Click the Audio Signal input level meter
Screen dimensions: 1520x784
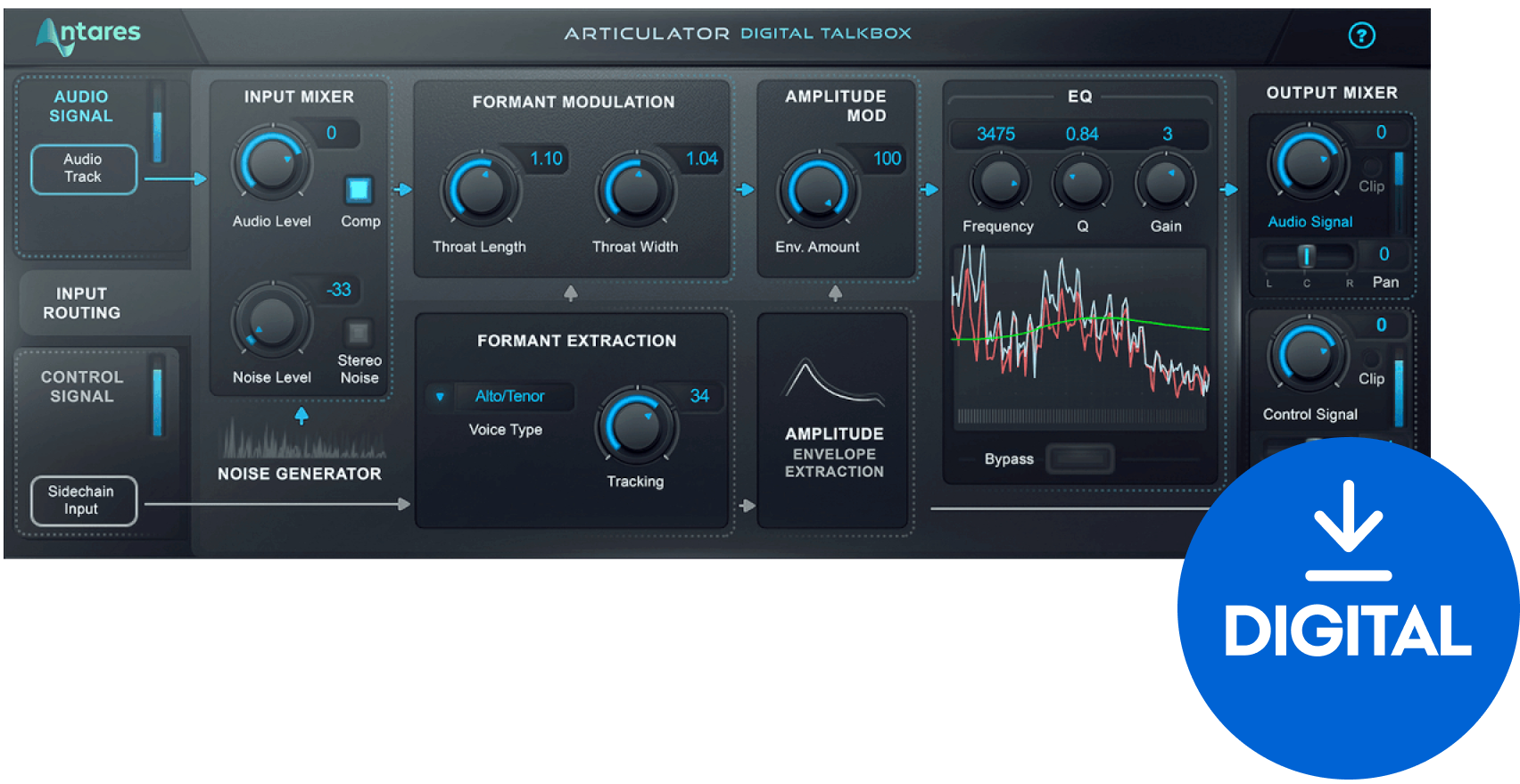coord(158,123)
